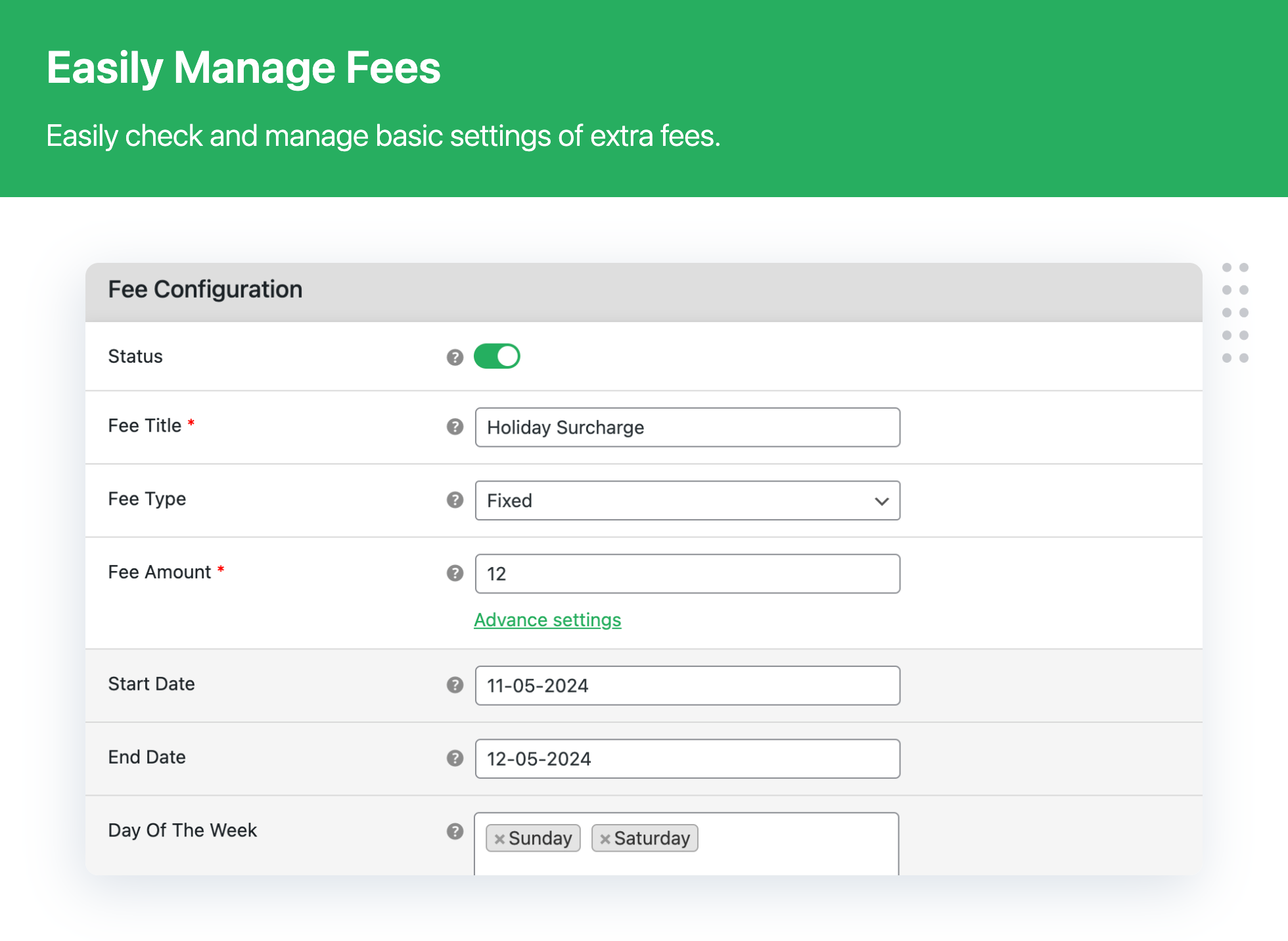Remove the Sunday tag using its x
The height and width of the screenshot is (941, 1288).
click(x=499, y=839)
